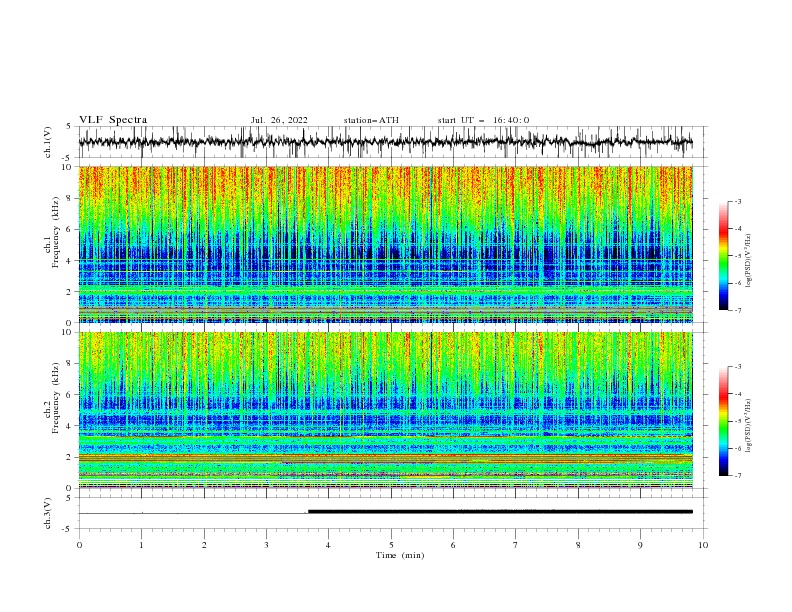Click the time axis tick label '0'
The width and height of the screenshot is (792, 612).
point(79,545)
